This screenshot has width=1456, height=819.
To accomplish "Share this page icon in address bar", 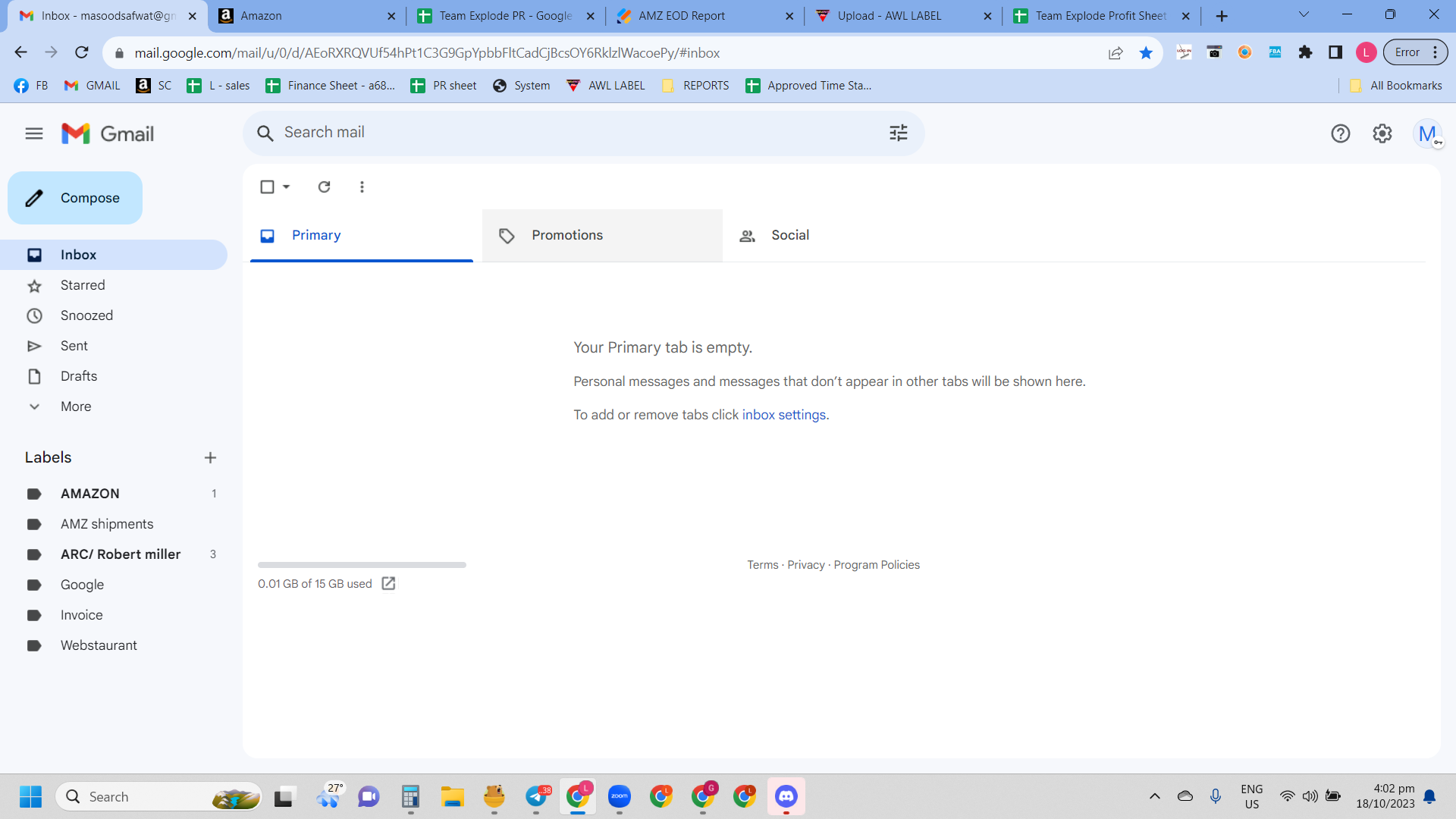I will (1115, 52).
